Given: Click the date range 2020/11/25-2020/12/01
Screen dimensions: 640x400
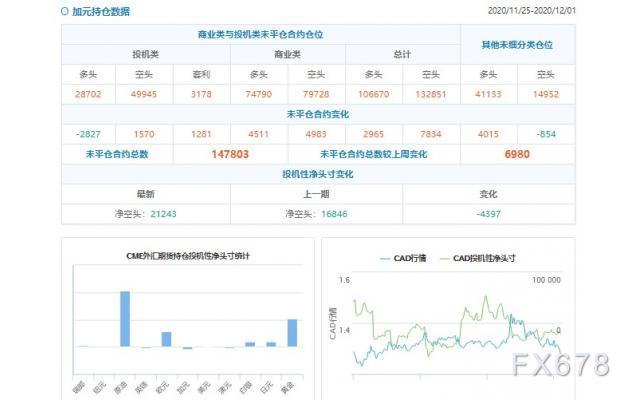Looking at the screenshot, I should pos(531,11).
